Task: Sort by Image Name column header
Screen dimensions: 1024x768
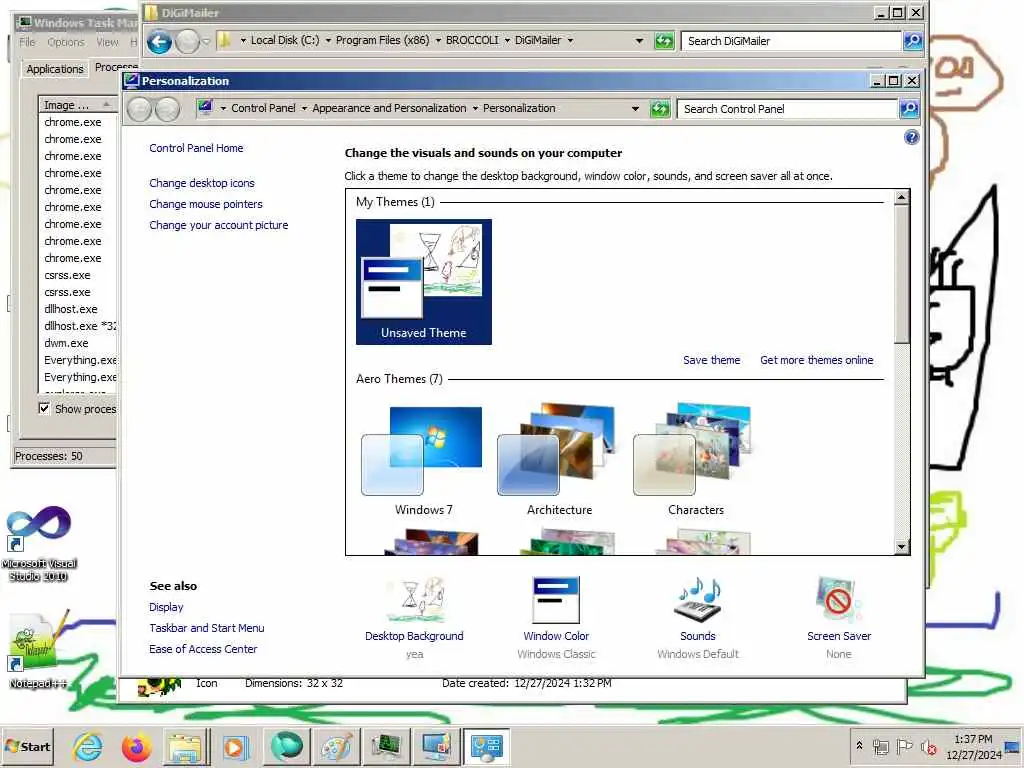Action: (x=77, y=104)
